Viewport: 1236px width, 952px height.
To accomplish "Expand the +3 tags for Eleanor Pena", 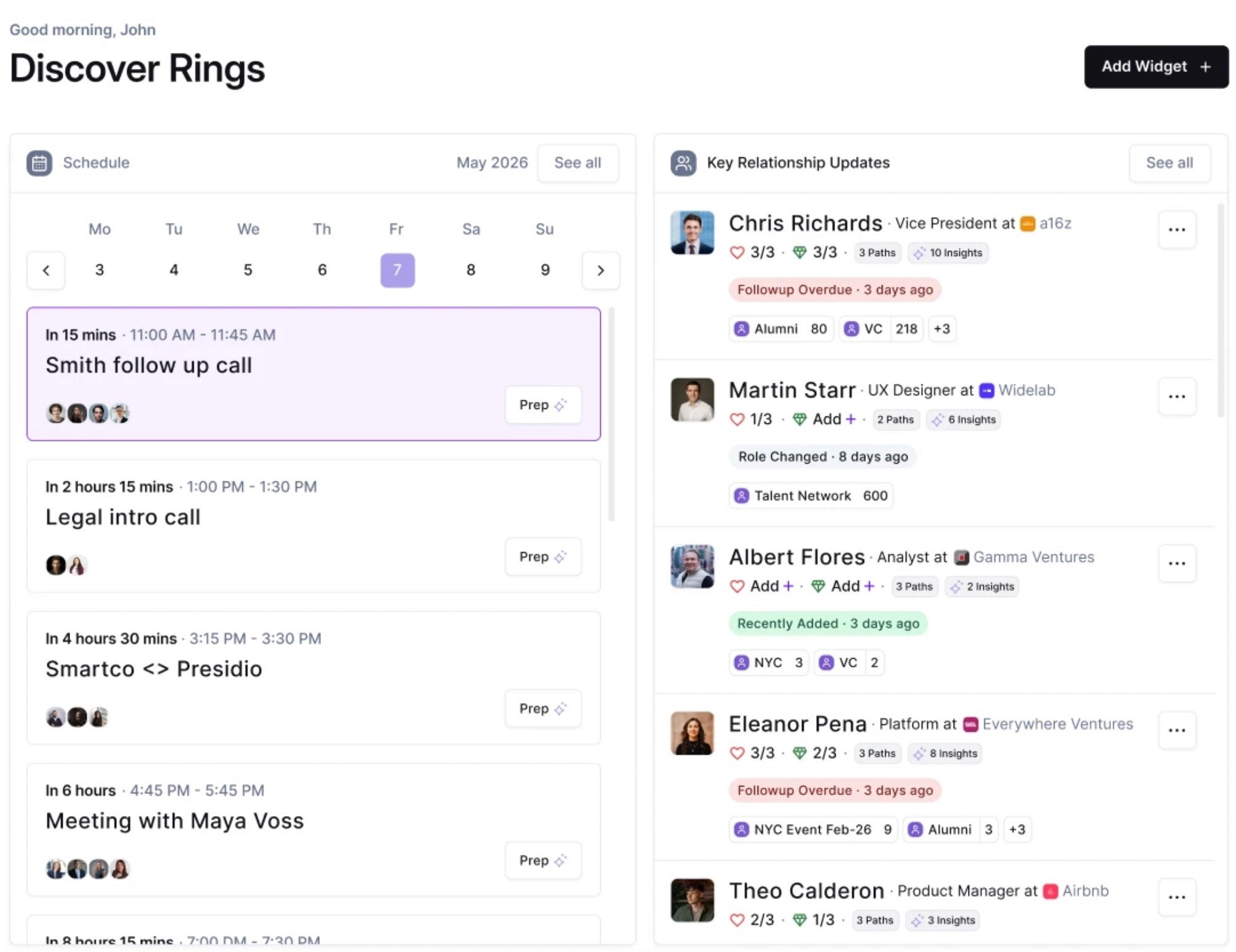I will pyautogui.click(x=1017, y=830).
